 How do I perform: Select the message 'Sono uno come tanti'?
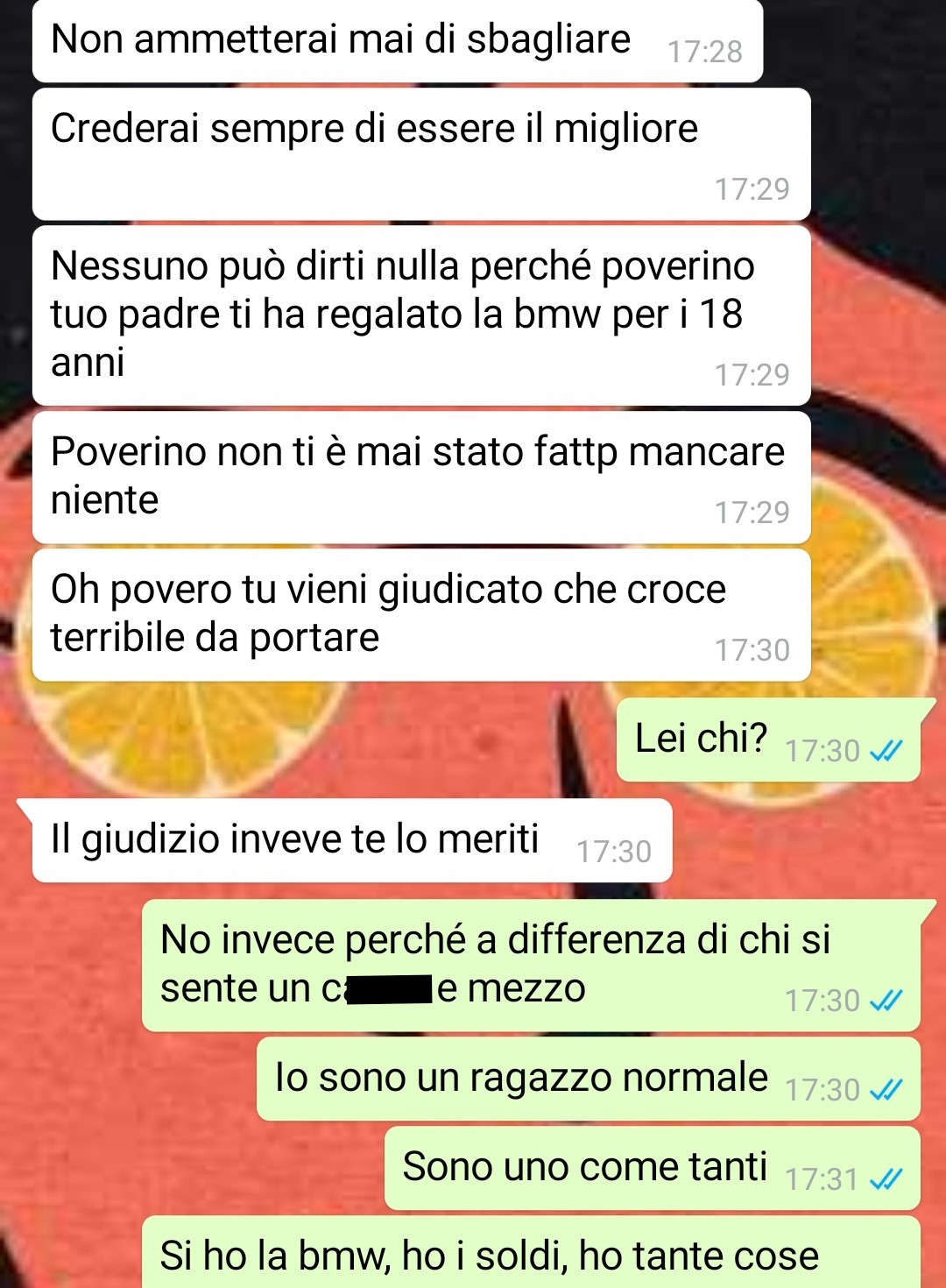(x=653, y=1169)
